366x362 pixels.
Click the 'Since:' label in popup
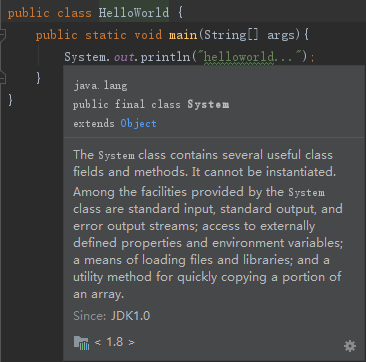90,316
